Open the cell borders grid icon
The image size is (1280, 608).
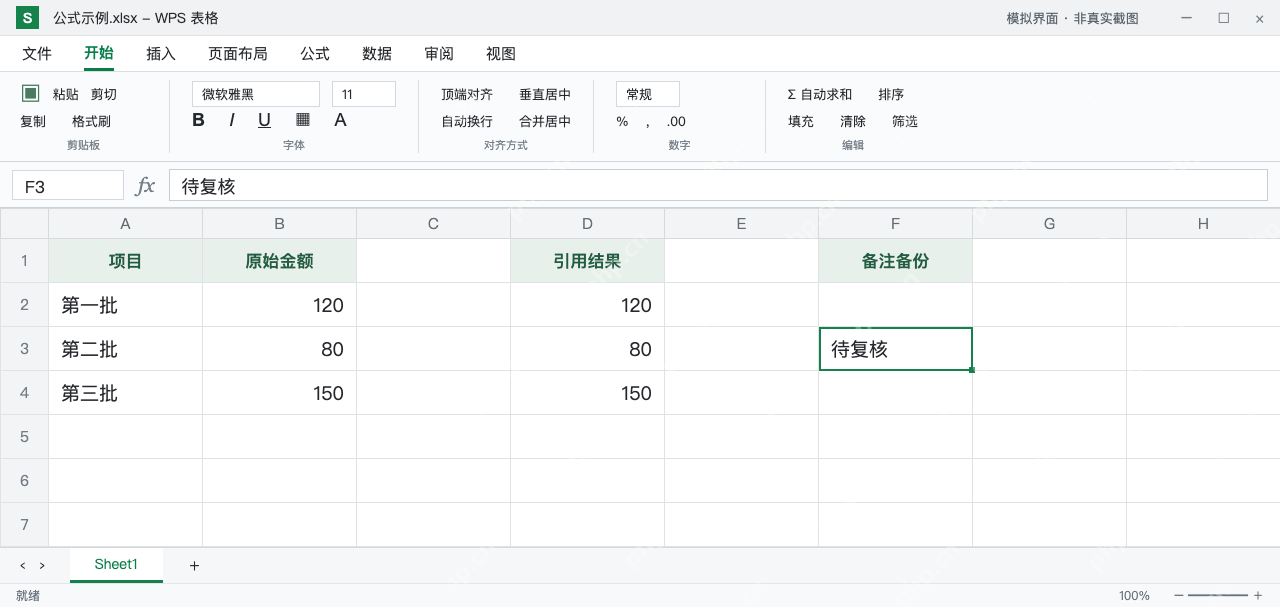coord(303,120)
